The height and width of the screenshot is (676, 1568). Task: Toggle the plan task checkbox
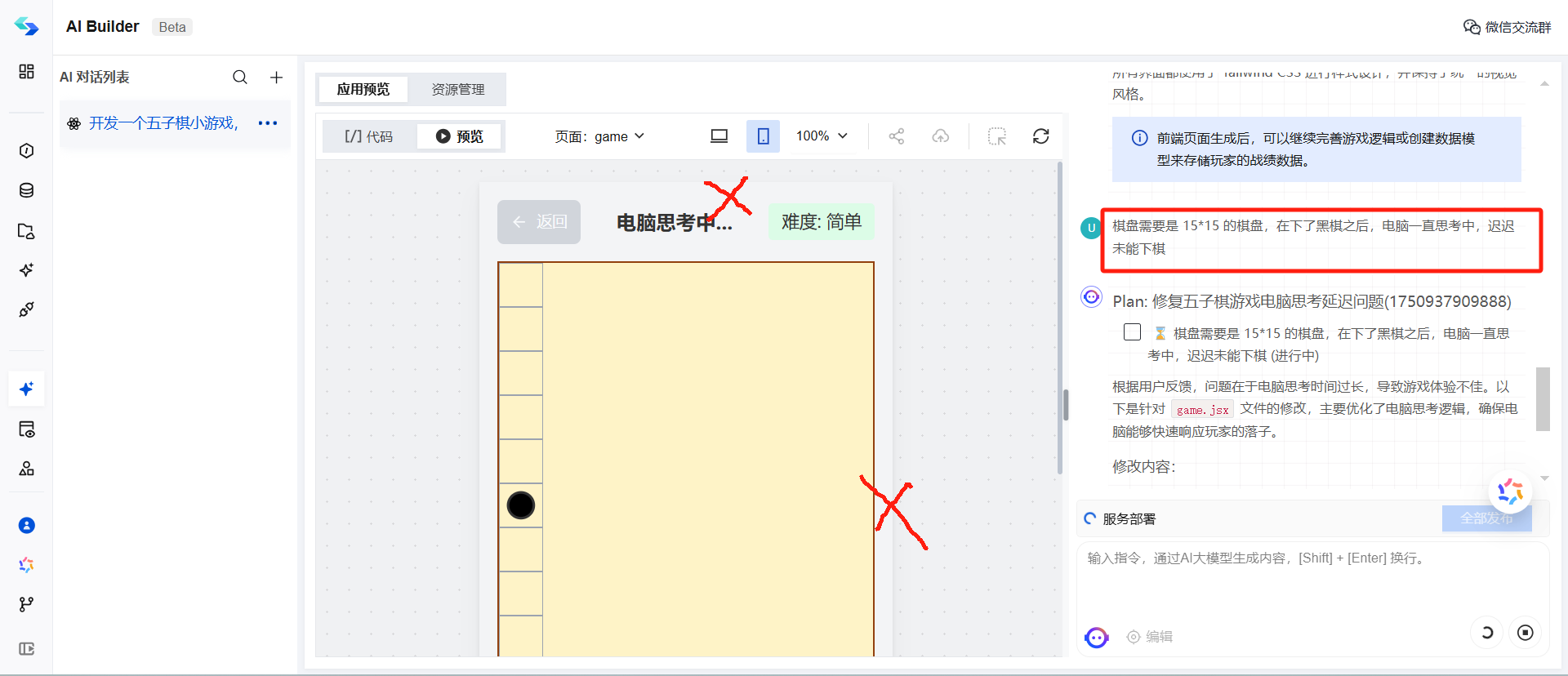click(1132, 332)
